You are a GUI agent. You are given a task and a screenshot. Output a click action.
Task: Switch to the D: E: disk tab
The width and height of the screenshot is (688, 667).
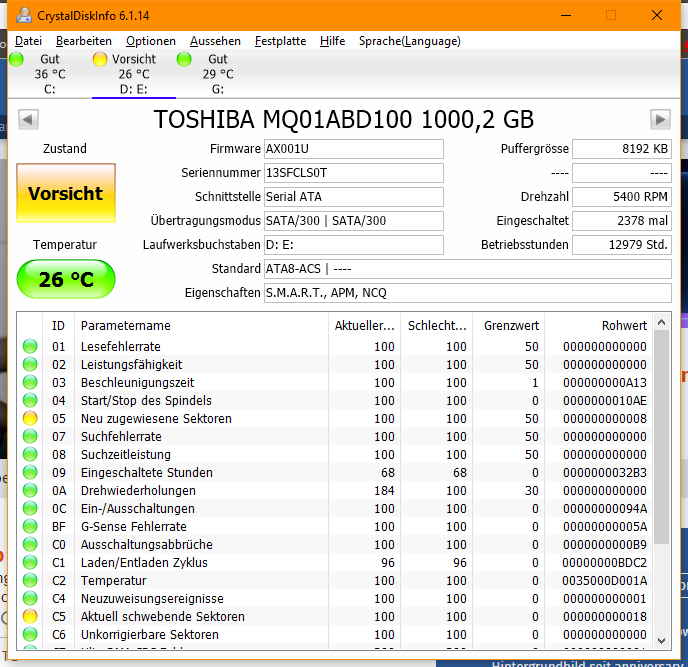point(134,74)
